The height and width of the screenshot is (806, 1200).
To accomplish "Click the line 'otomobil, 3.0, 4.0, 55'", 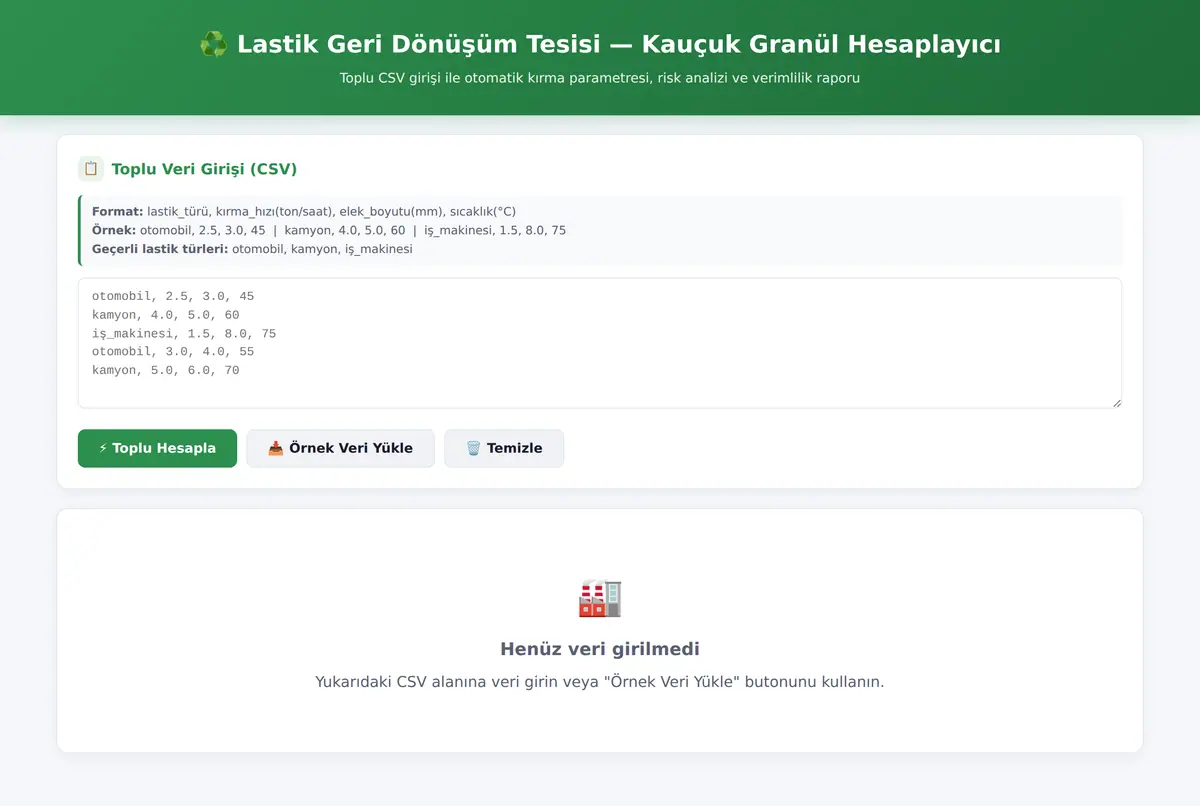I will point(173,352).
